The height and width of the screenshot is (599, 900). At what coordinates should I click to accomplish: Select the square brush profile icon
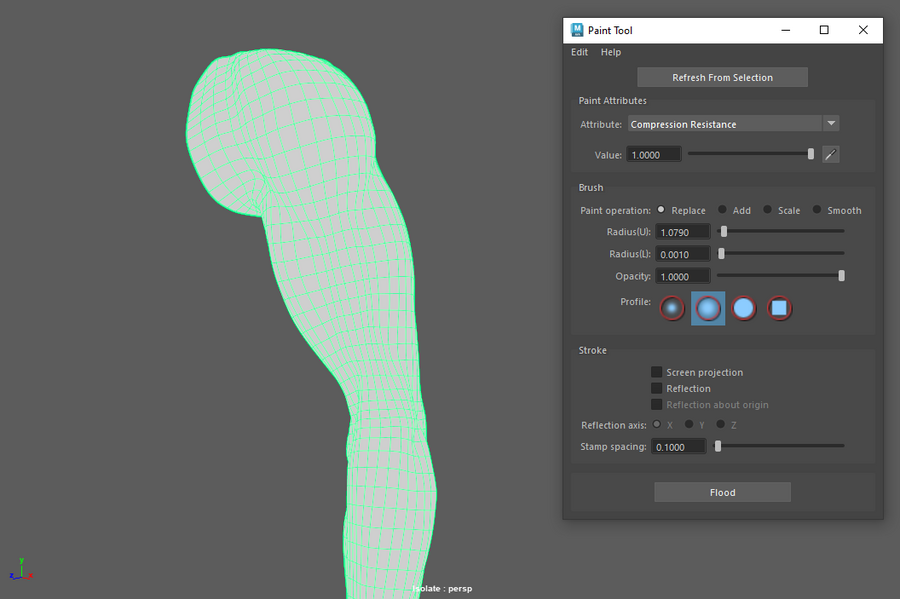pos(779,309)
